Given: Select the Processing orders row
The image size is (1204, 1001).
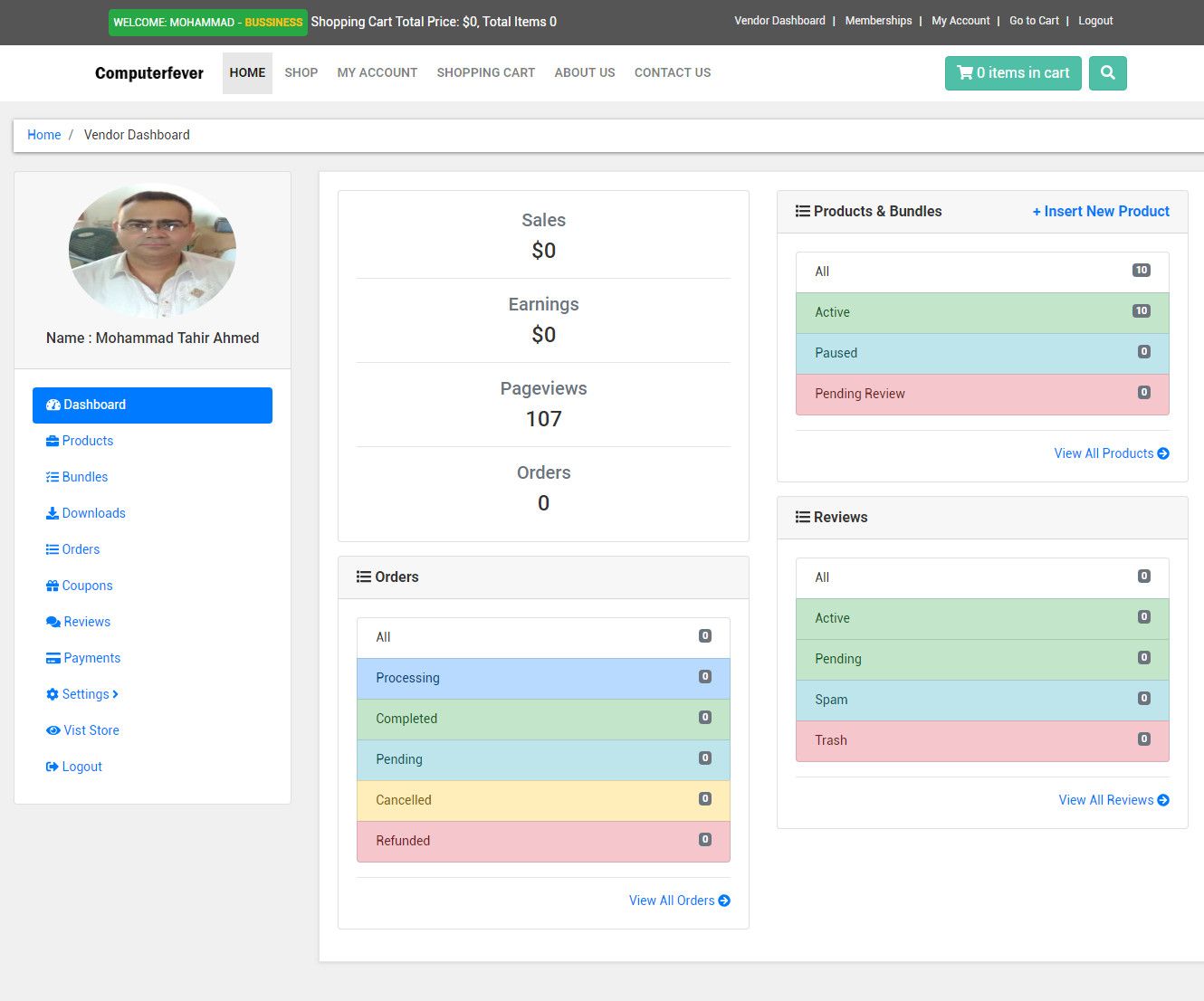Looking at the screenshot, I should pyautogui.click(x=543, y=678).
